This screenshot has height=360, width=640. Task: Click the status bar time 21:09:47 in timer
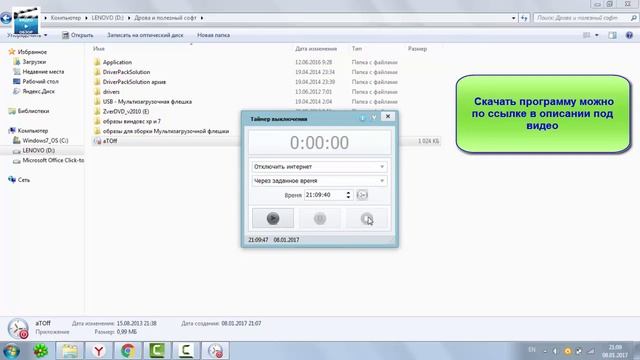[258, 240]
